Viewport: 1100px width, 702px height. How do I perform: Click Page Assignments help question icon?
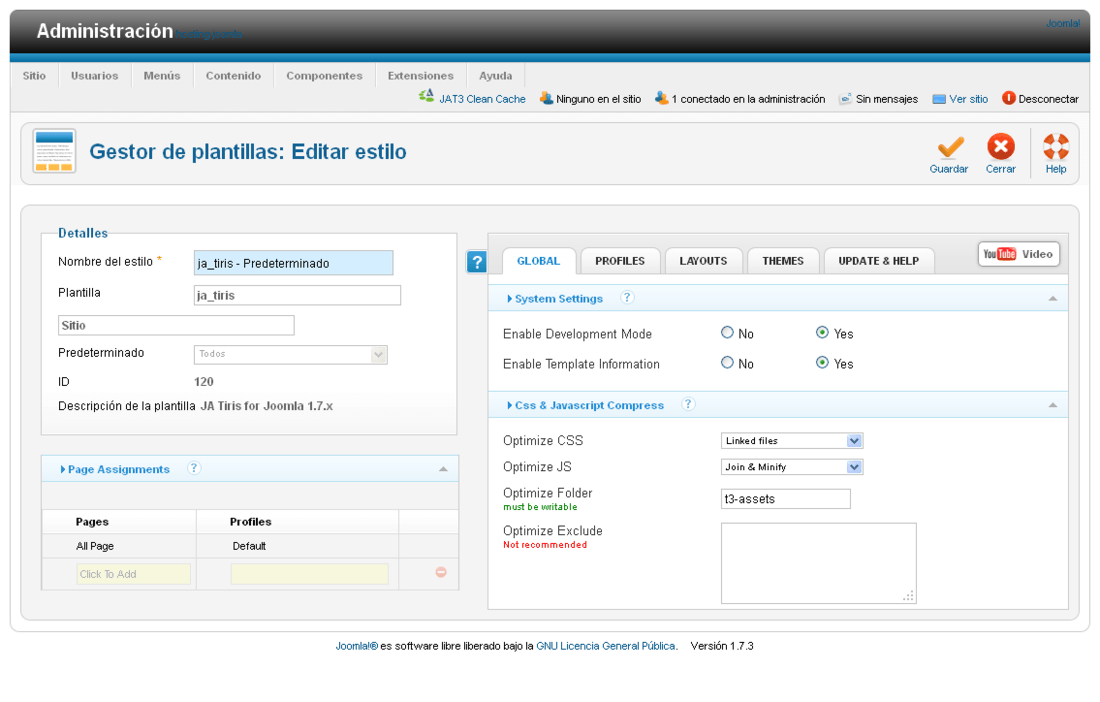pyautogui.click(x=194, y=468)
